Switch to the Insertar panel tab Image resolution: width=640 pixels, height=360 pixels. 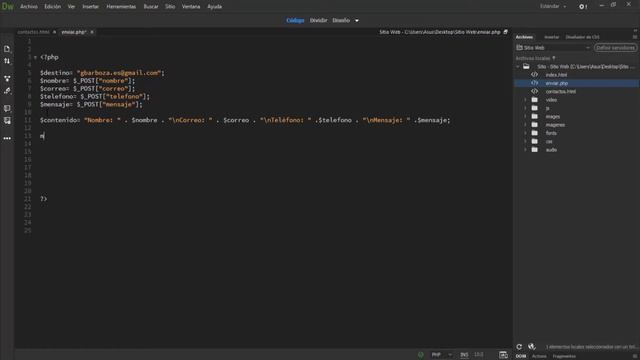pos(551,37)
